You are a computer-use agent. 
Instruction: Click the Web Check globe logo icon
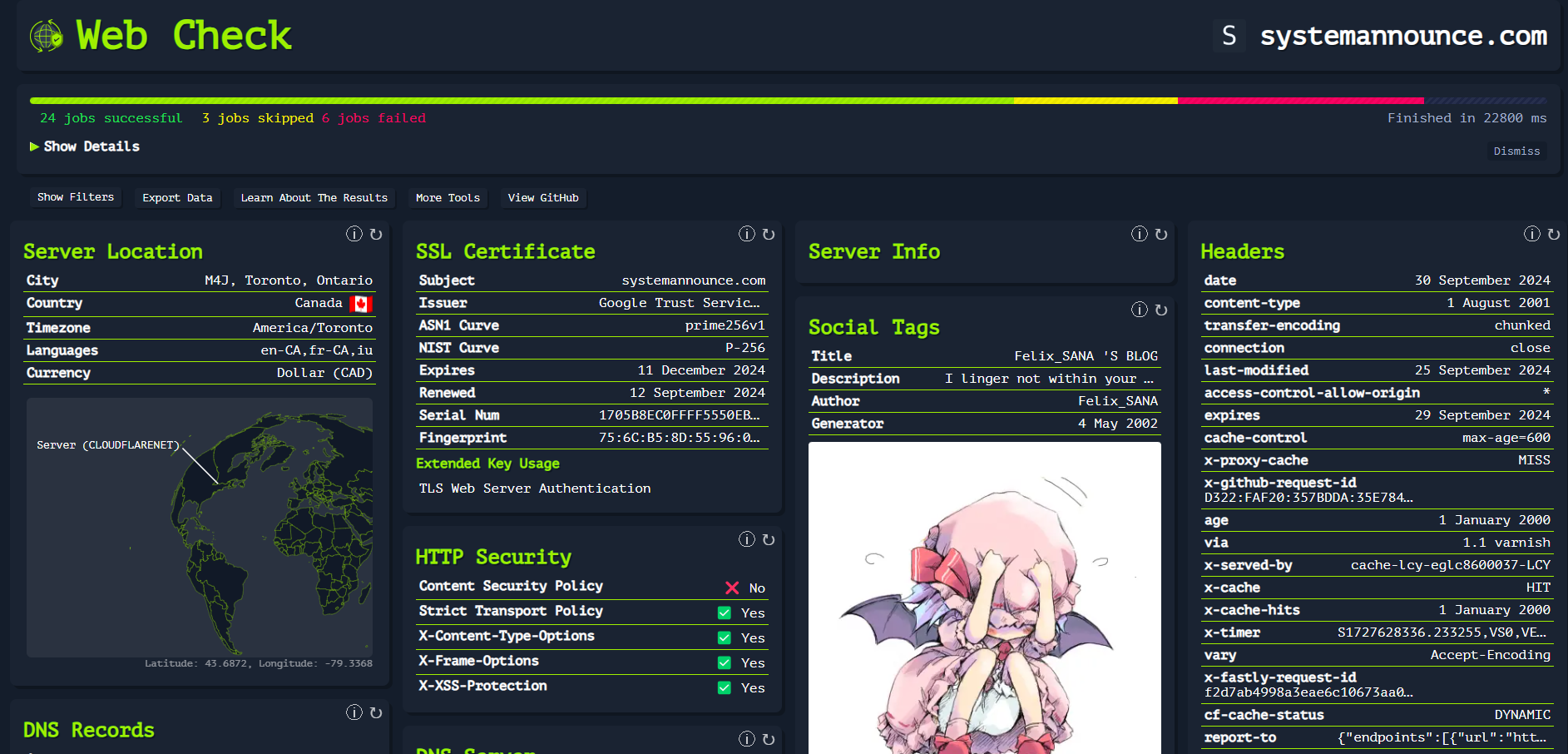47,36
